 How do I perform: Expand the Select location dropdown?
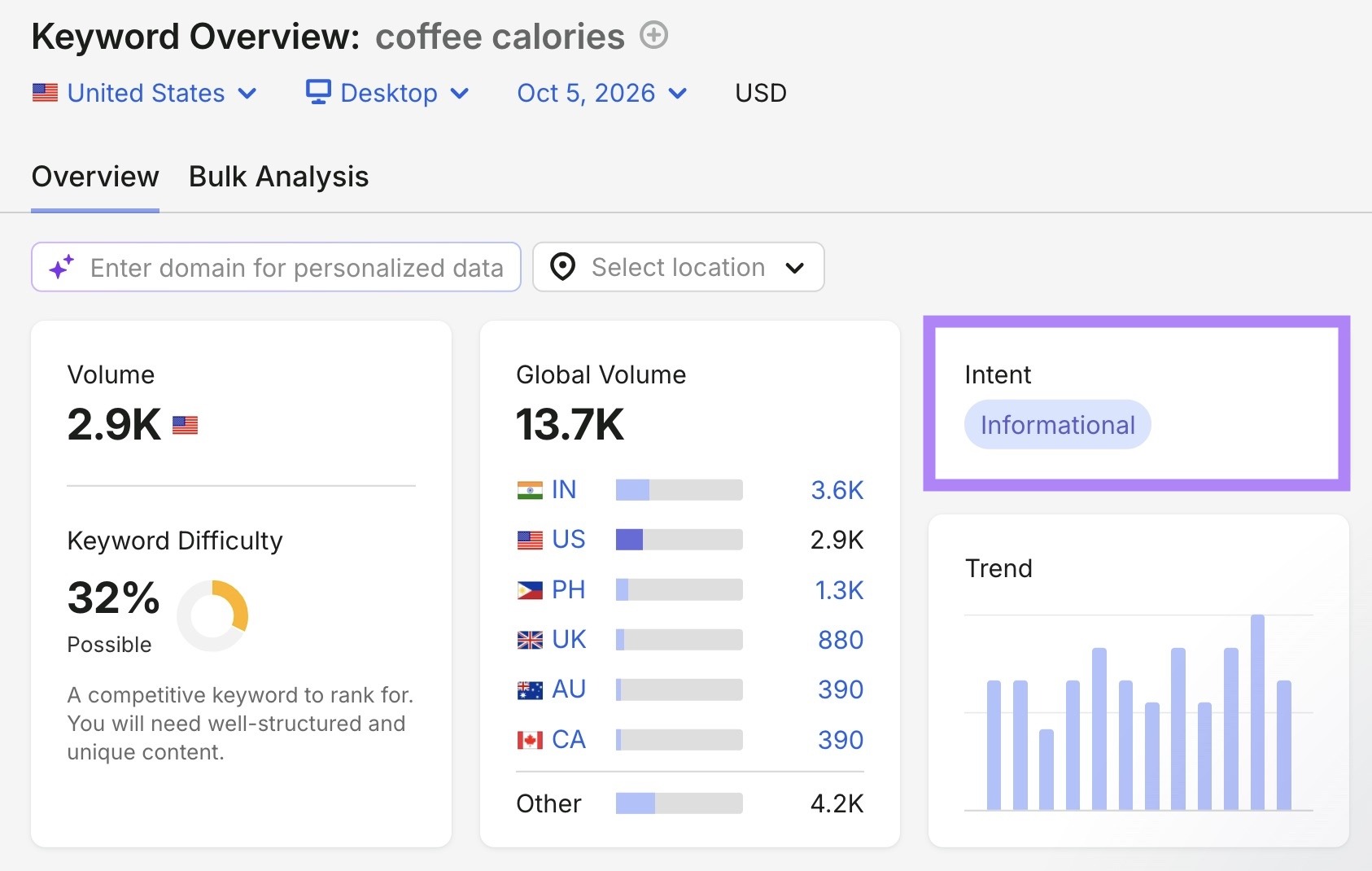point(678,267)
